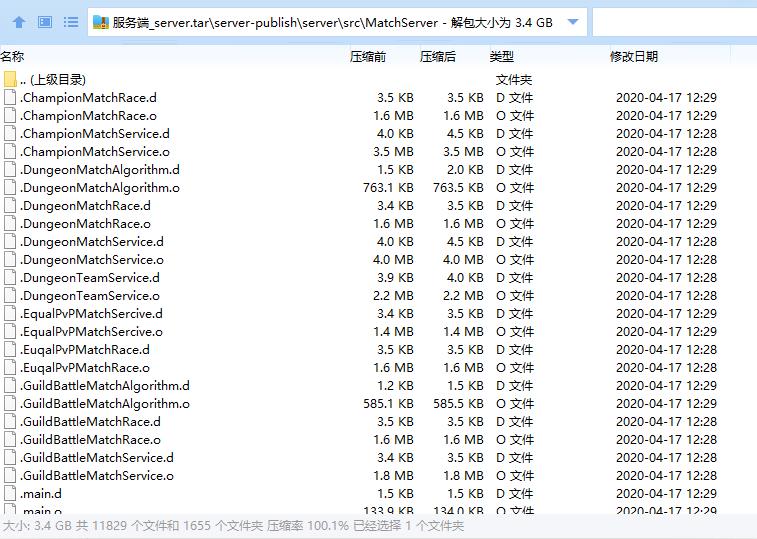Select the .main.d file icon
The height and width of the screenshot is (539, 757).
click(10, 494)
